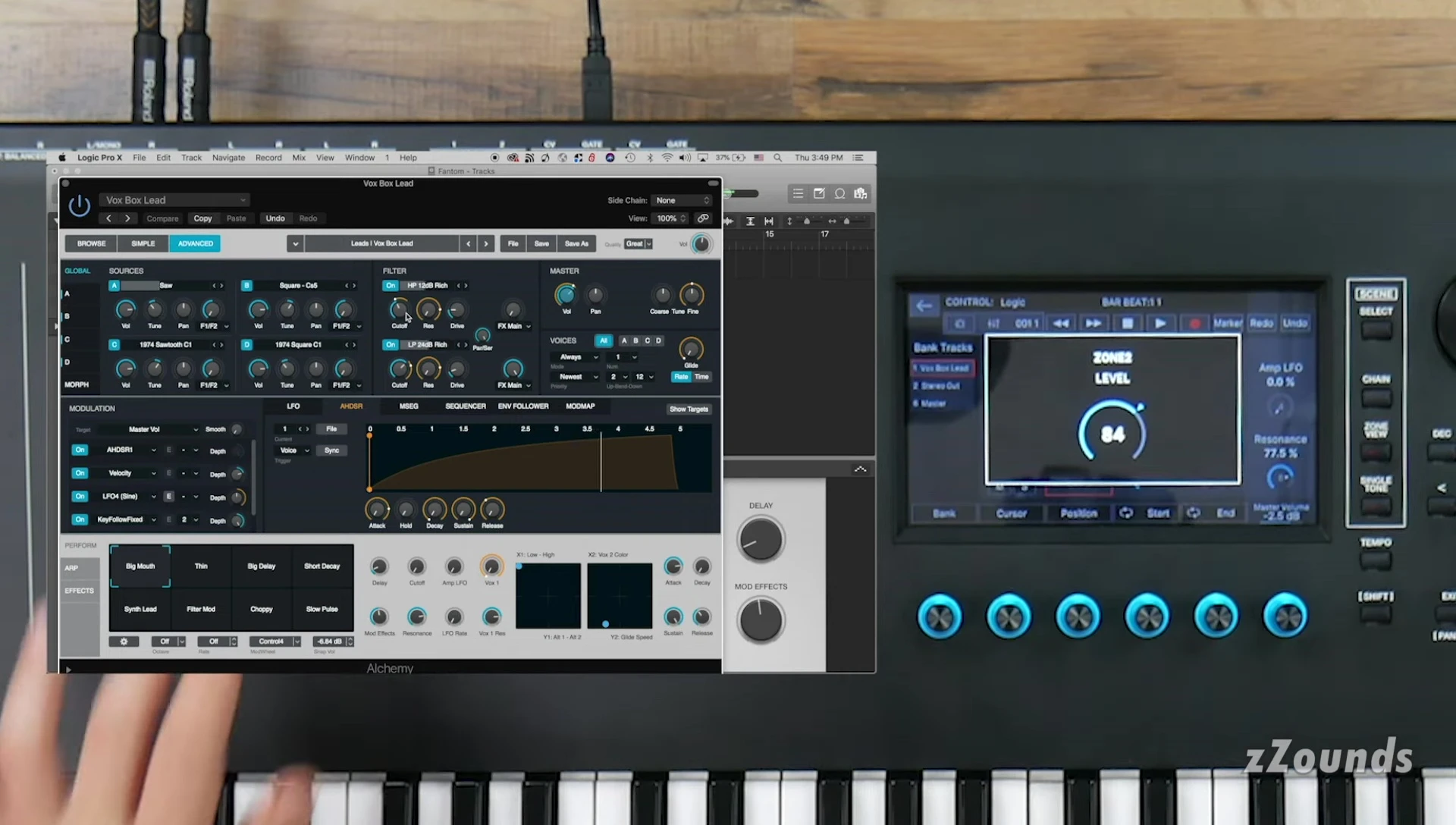Select the Filter Mod performance pad
Image resolution: width=1456 pixels, height=825 pixels.
(x=201, y=609)
